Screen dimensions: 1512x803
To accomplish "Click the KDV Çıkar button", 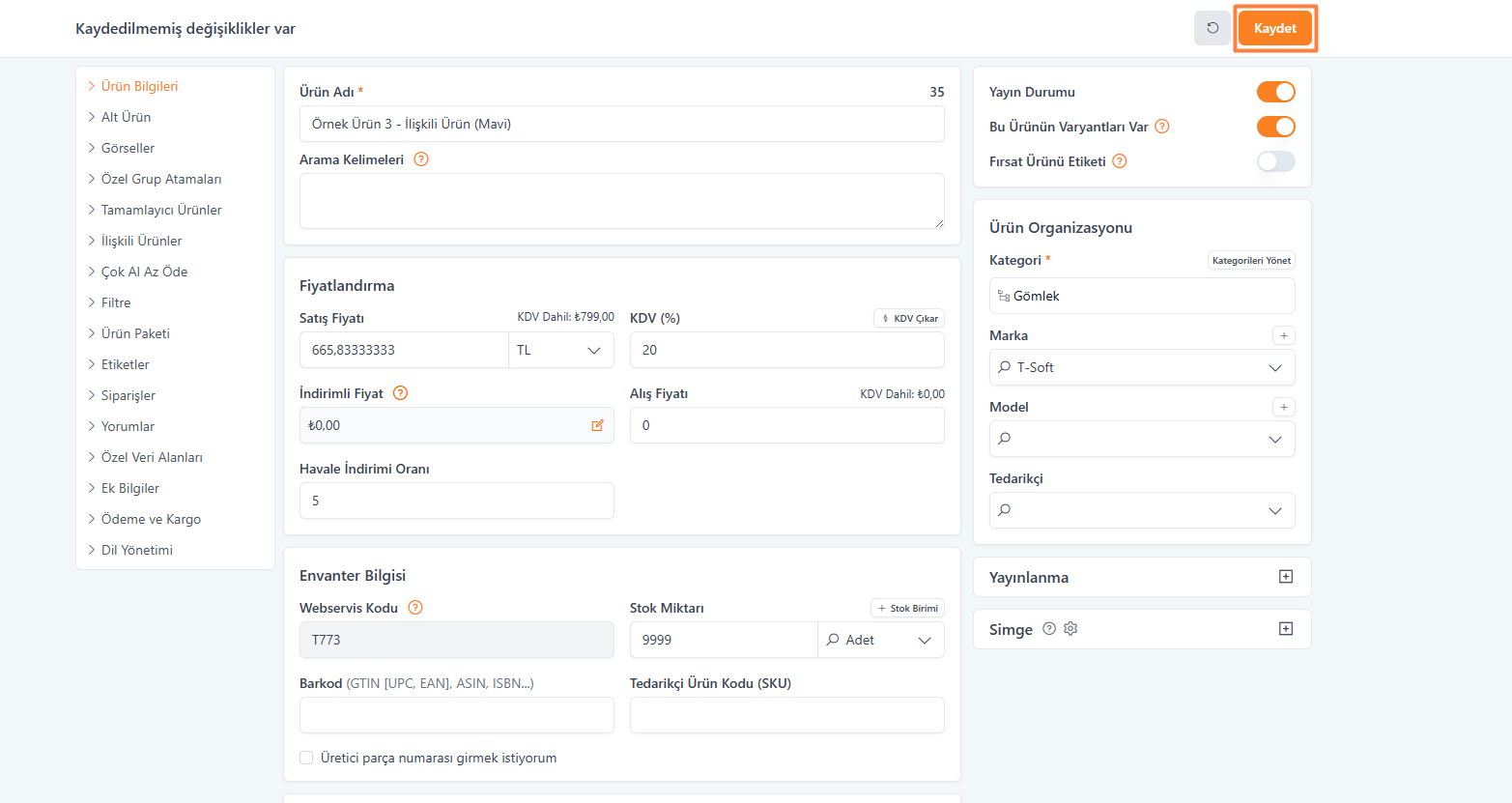I will click(909, 318).
